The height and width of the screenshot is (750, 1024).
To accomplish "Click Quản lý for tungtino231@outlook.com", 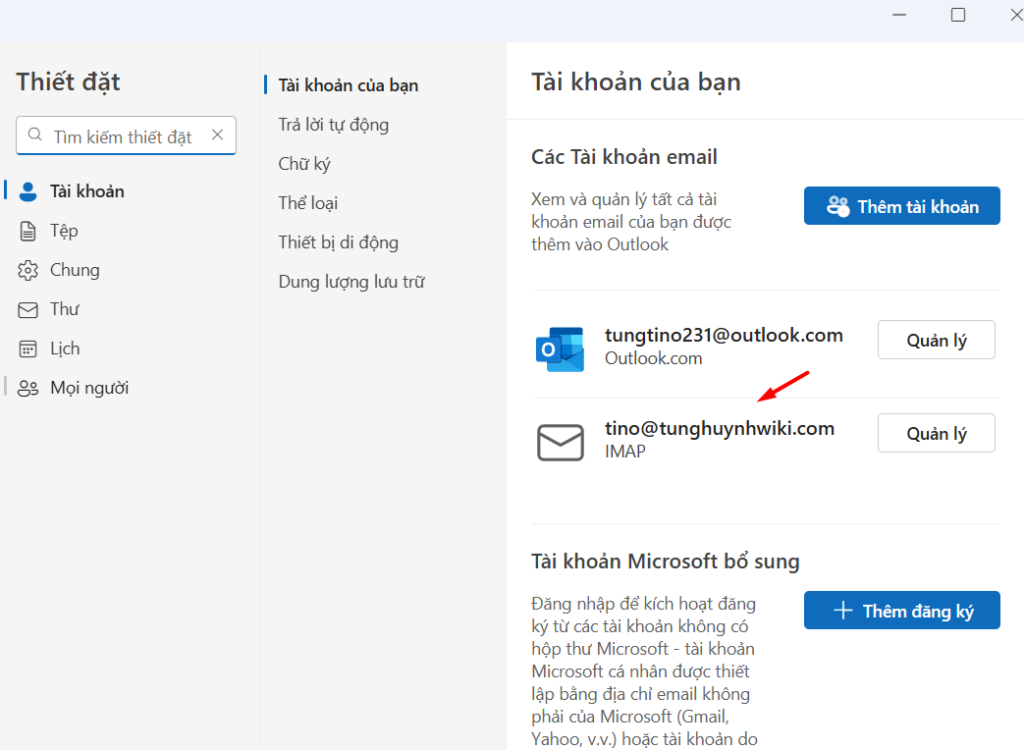I will pyautogui.click(x=936, y=340).
